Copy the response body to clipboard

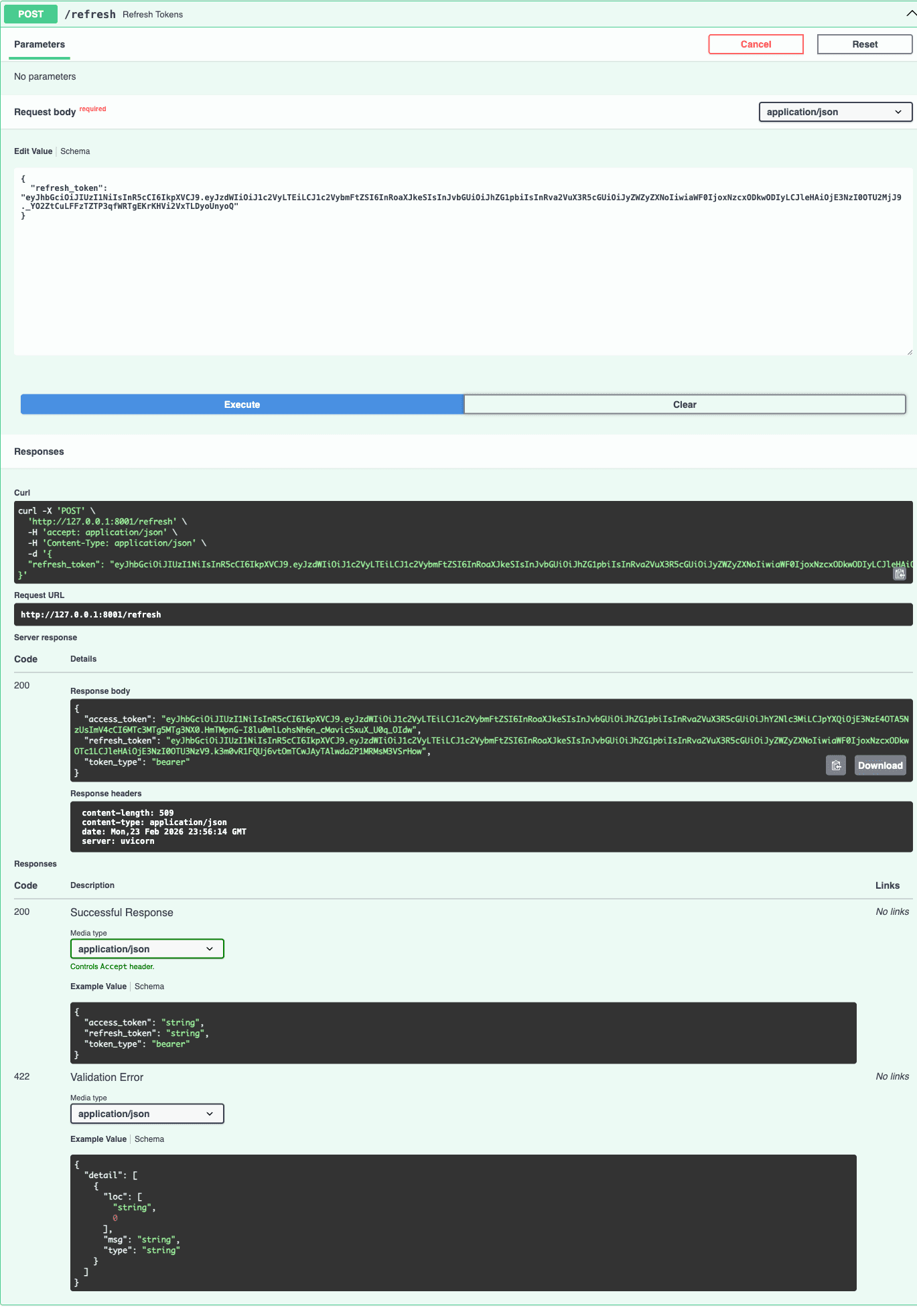click(836, 765)
